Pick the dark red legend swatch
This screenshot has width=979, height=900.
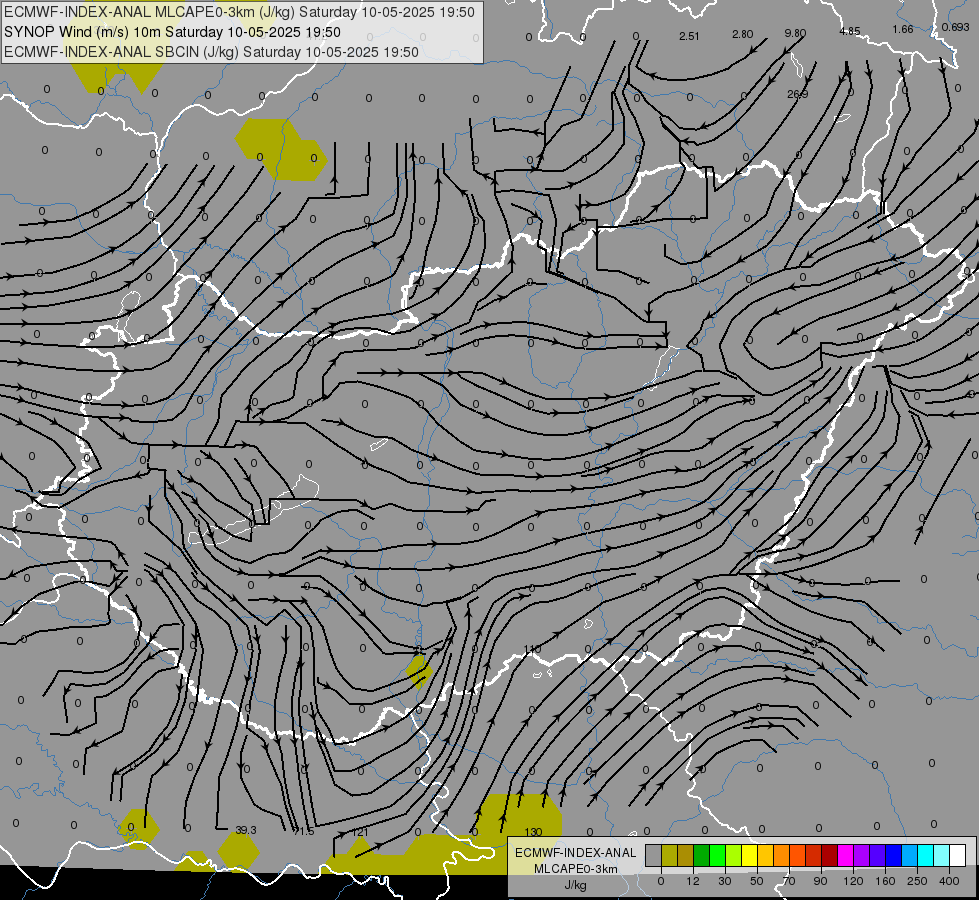pyautogui.click(x=830, y=855)
